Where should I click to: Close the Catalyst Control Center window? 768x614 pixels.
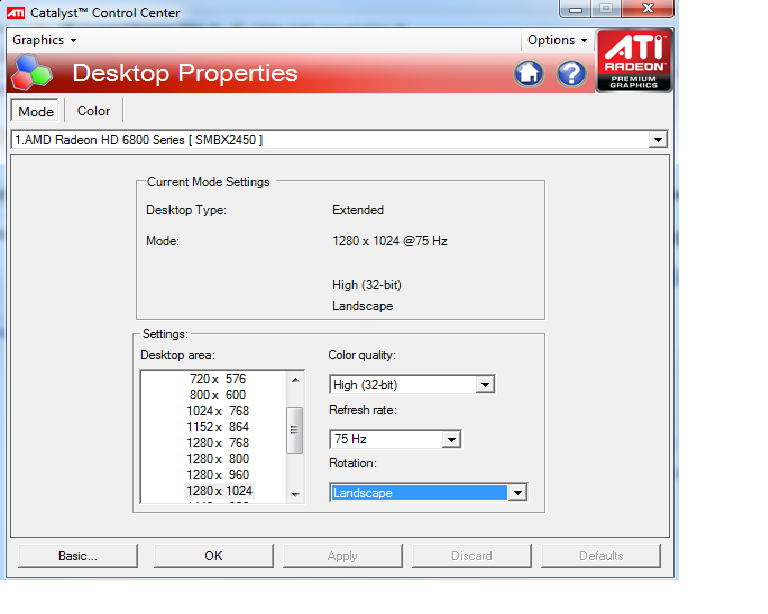pyautogui.click(x=648, y=8)
